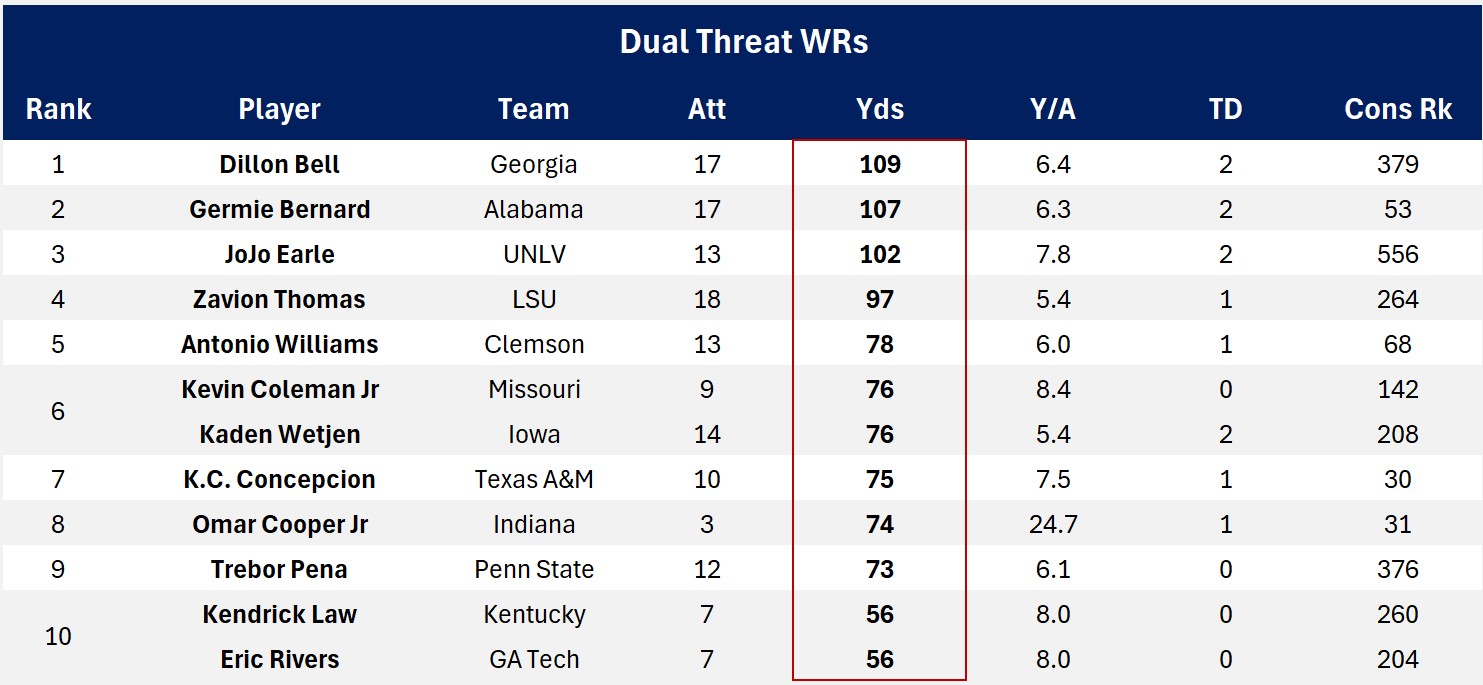Select the Team column header
This screenshot has width=1483, height=685.
click(x=533, y=109)
